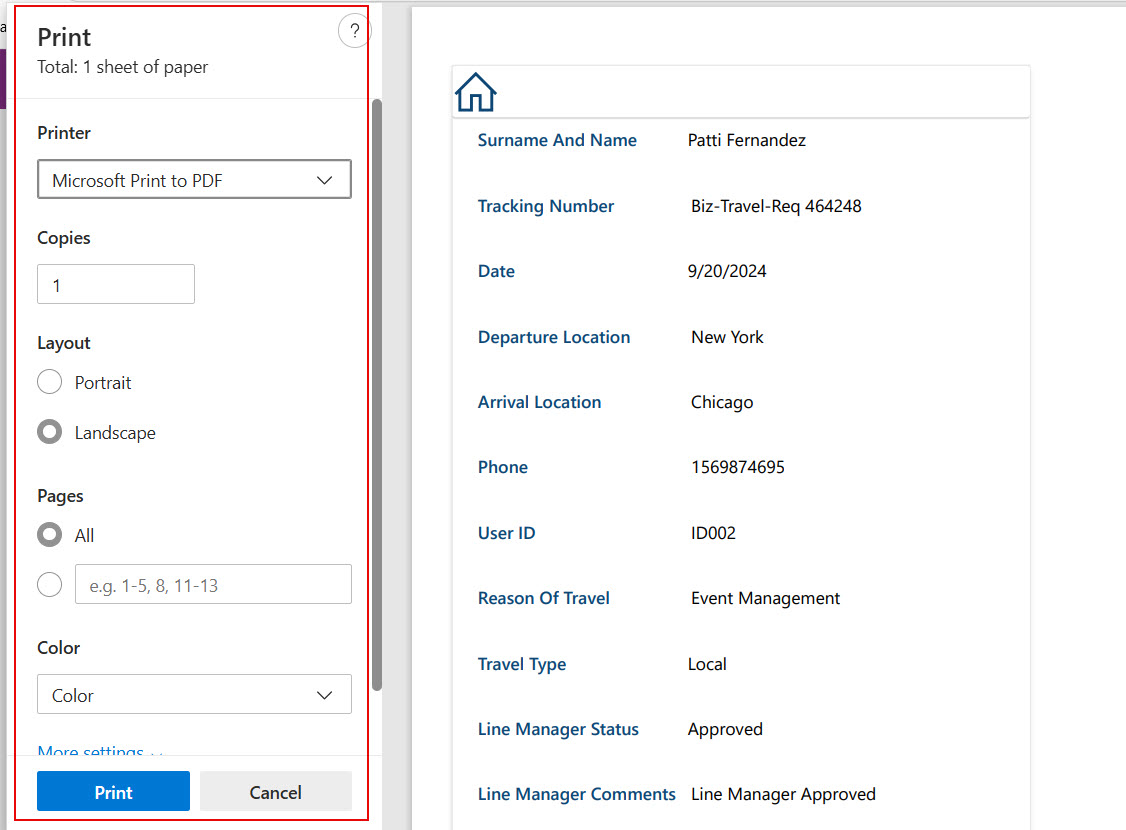The height and width of the screenshot is (830, 1126).
Task: Select the Portrait layout radio button
Action: [x=50, y=382]
